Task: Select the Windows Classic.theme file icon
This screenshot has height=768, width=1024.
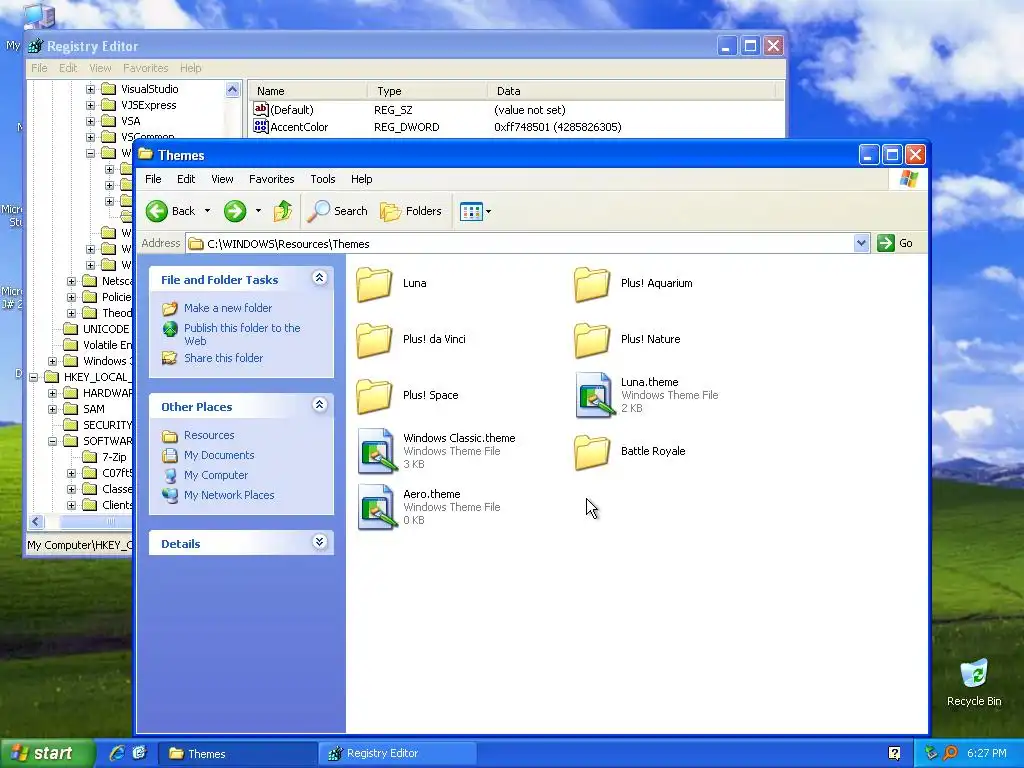Action: [377, 451]
